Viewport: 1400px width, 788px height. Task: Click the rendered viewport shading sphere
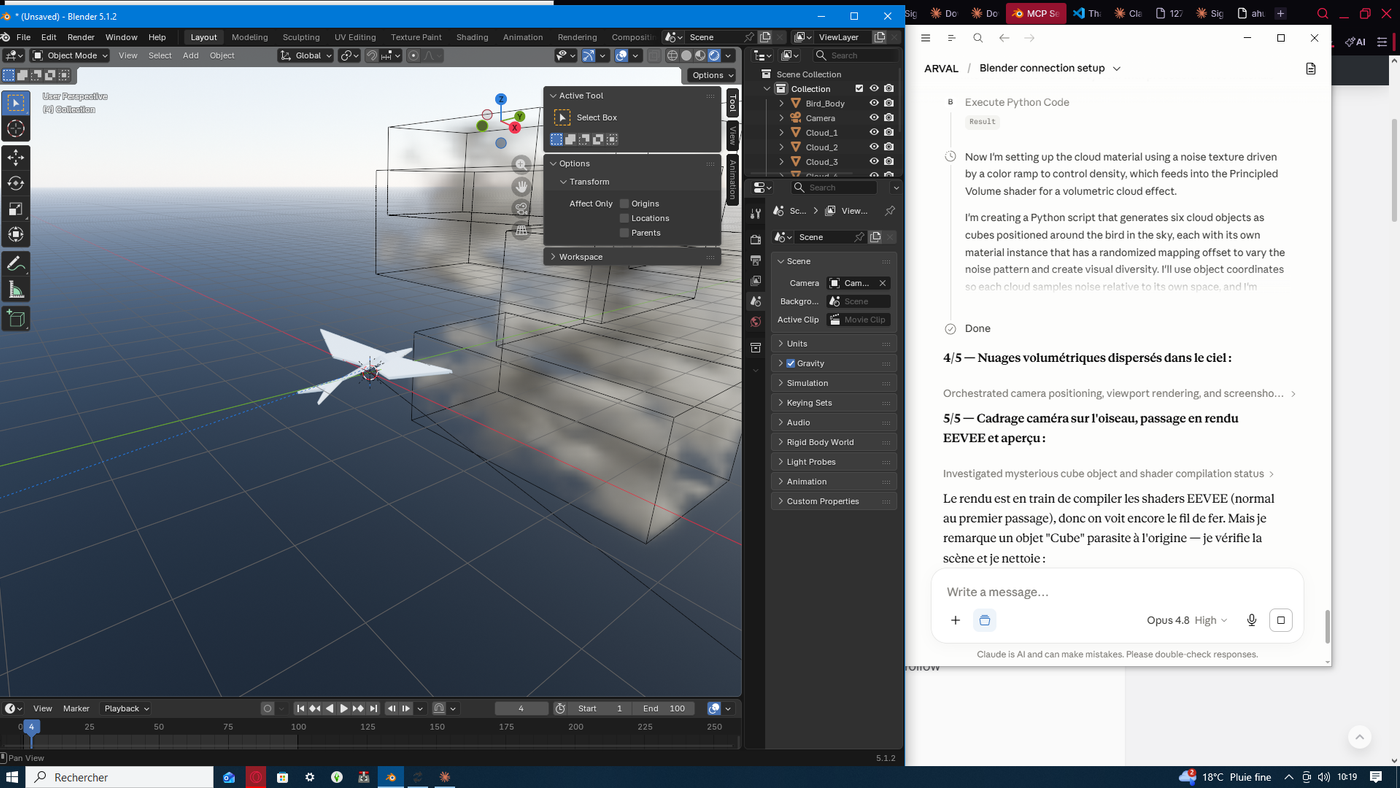(x=714, y=56)
